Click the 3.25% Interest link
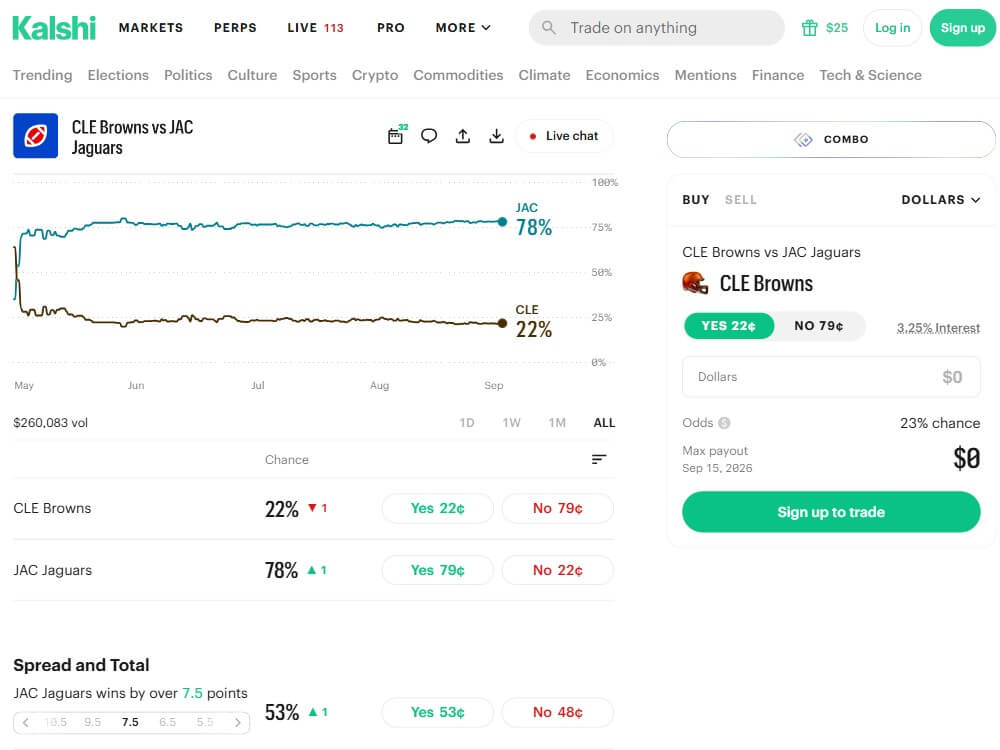 938,328
